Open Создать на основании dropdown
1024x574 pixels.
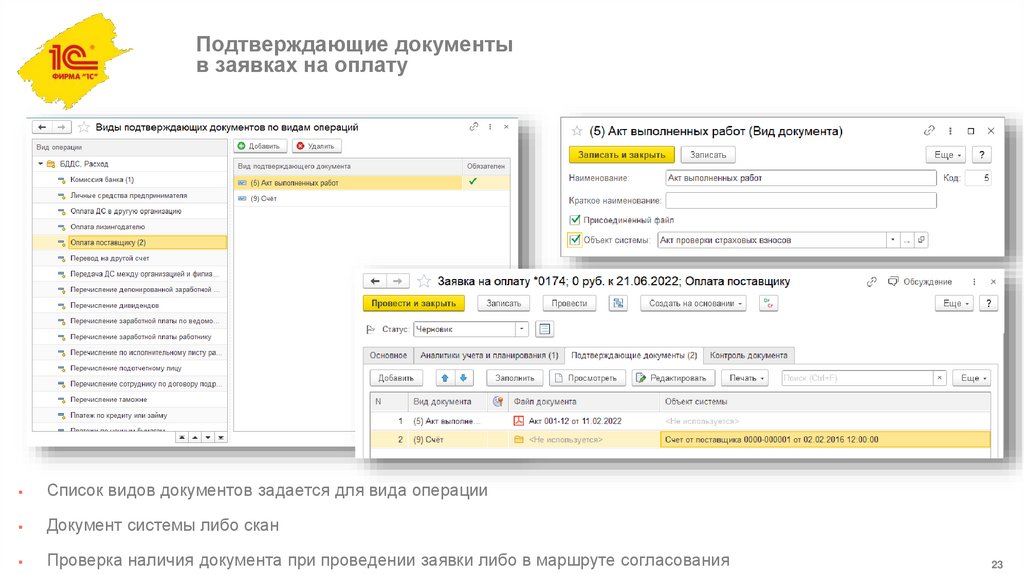pyautogui.click(x=696, y=304)
